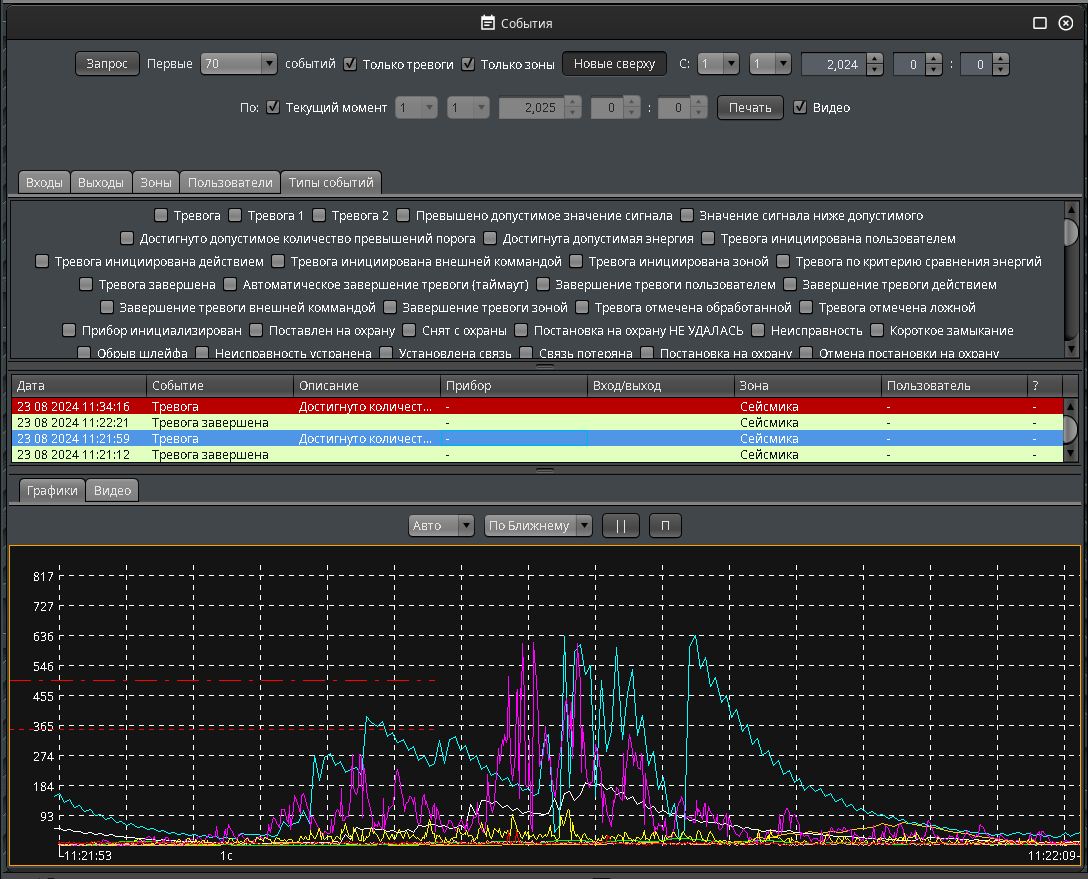Click down arrow on start year 2,024 spinner
The height and width of the screenshot is (879, 1088).
tap(875, 70)
